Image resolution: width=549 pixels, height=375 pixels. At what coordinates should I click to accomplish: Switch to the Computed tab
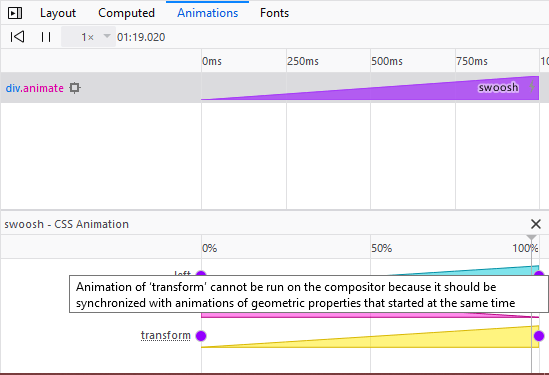pyautogui.click(x=126, y=13)
